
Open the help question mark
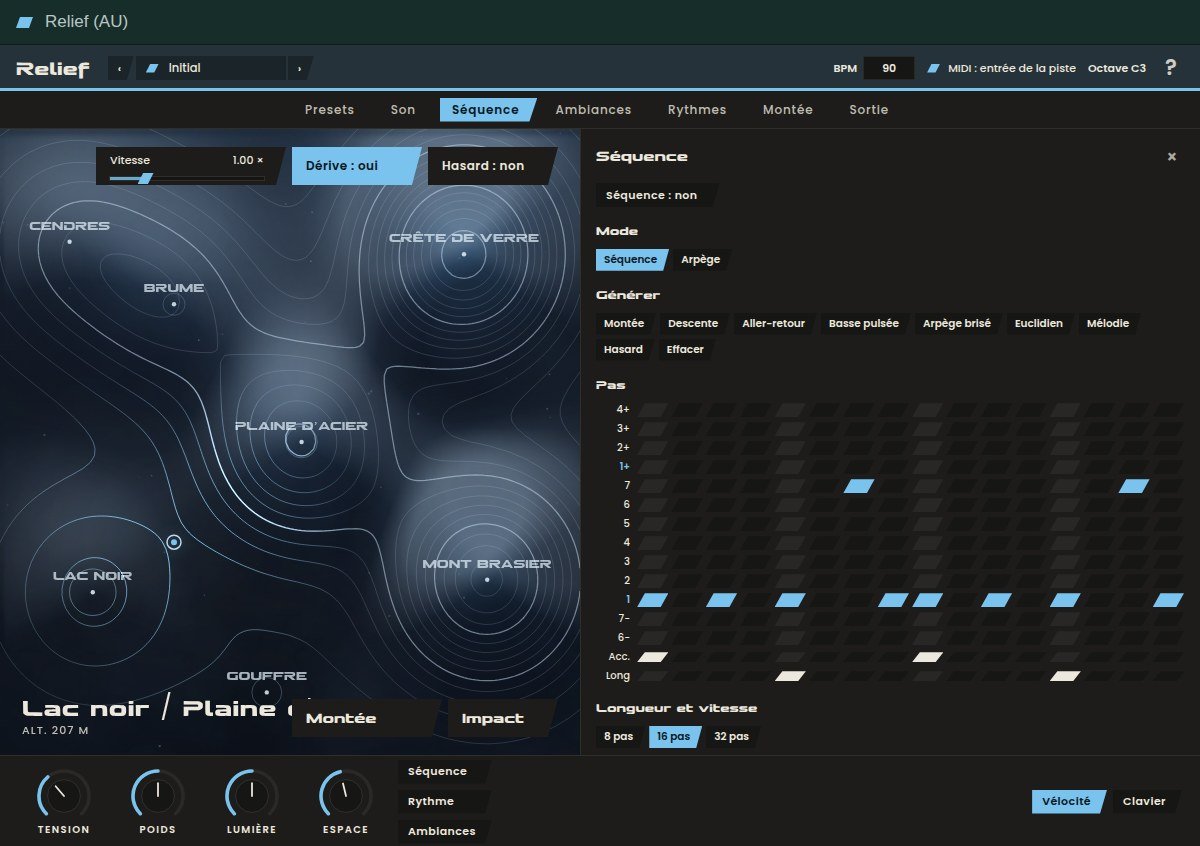[1171, 68]
